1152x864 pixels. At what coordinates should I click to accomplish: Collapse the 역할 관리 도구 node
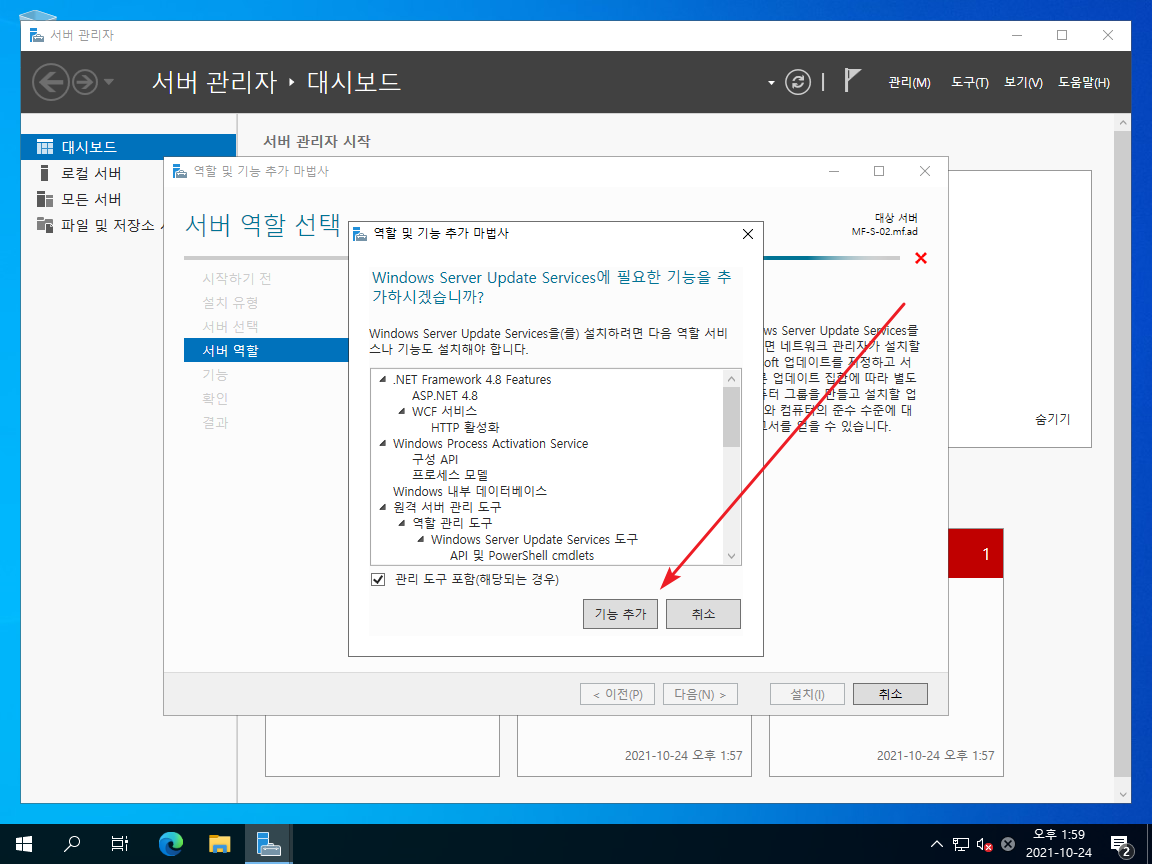(x=402, y=523)
